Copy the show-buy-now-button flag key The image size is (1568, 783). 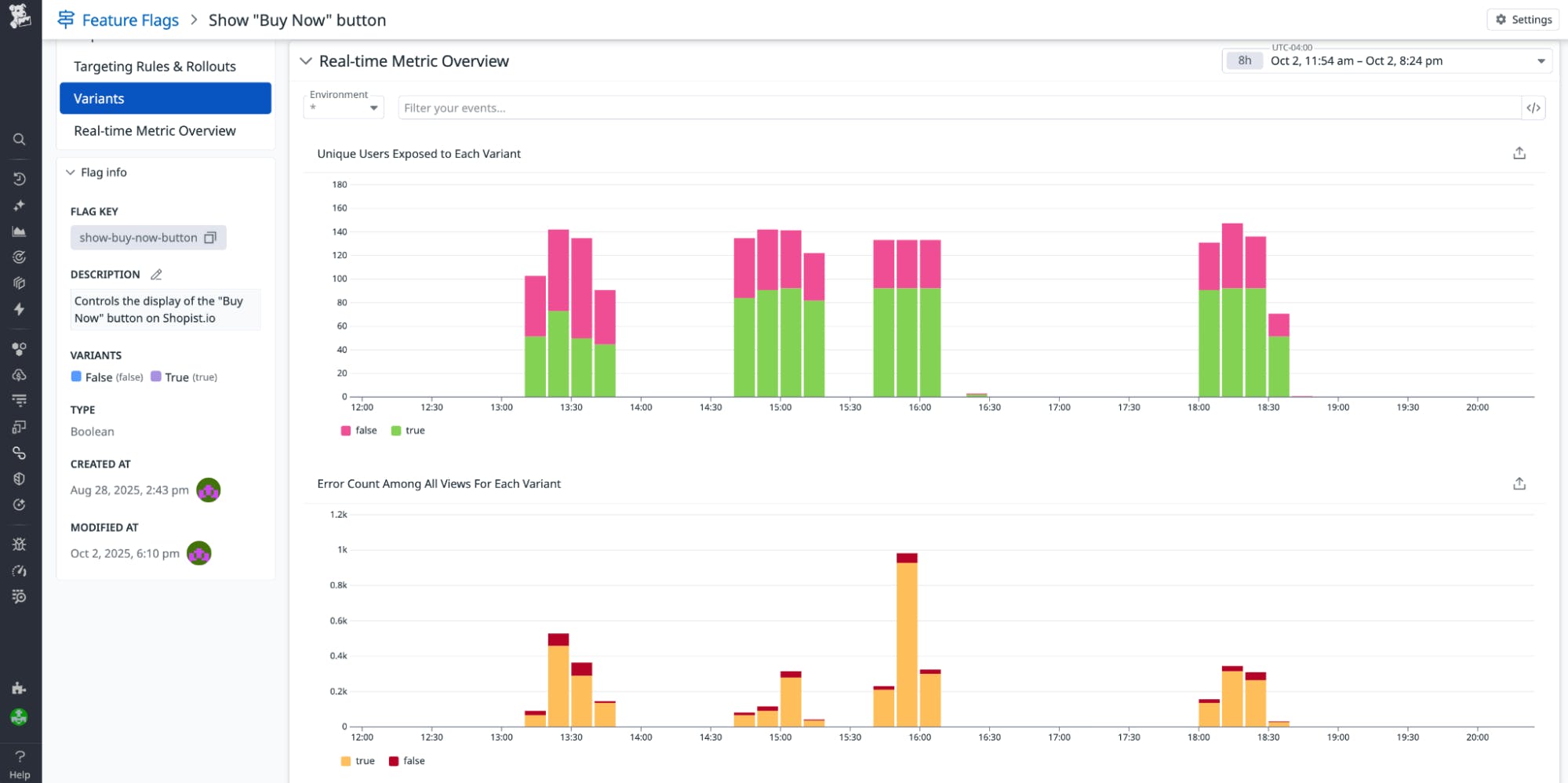pyautogui.click(x=209, y=238)
